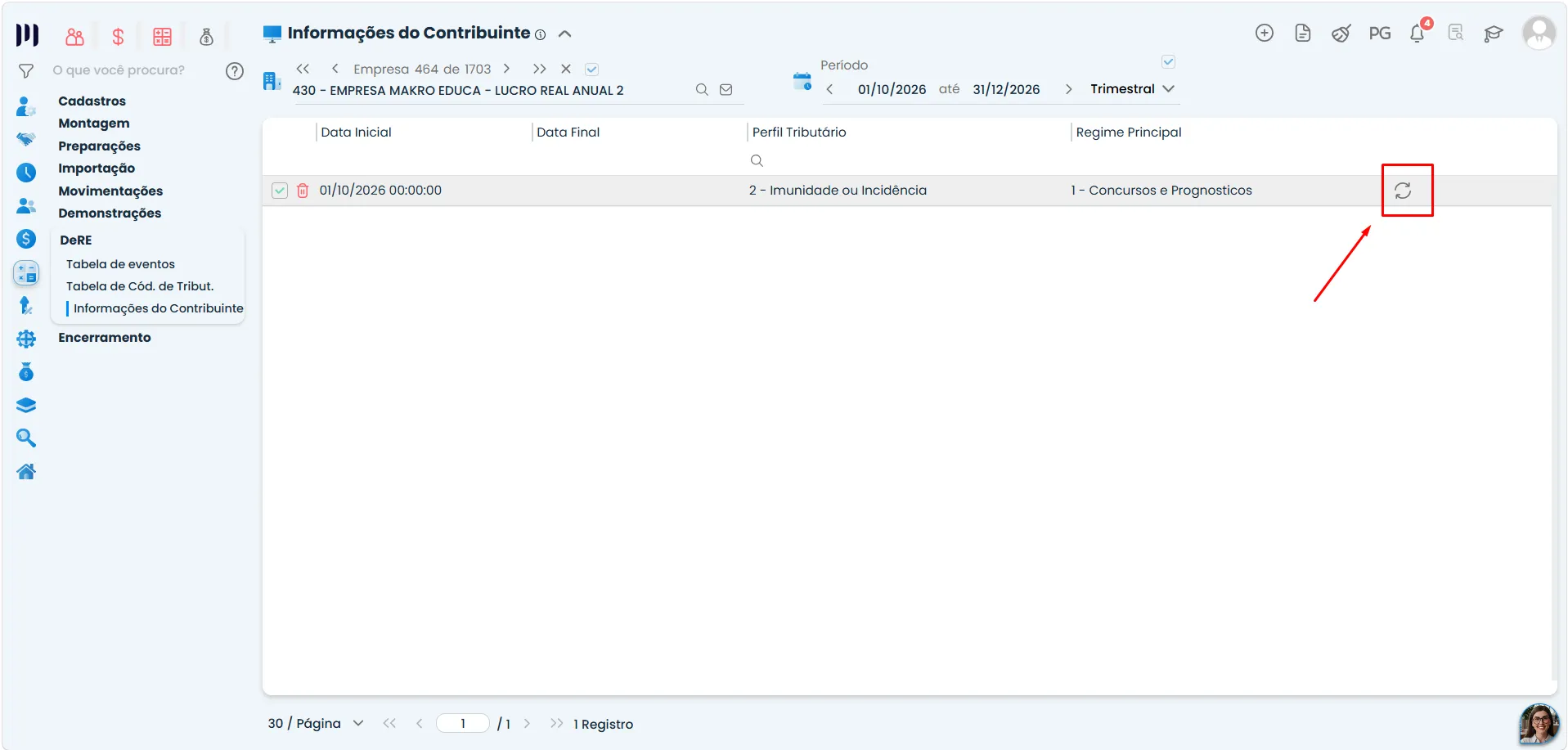Select the row checkbox for 01/10/2026 record
This screenshot has width=1568, height=750.
click(280, 191)
